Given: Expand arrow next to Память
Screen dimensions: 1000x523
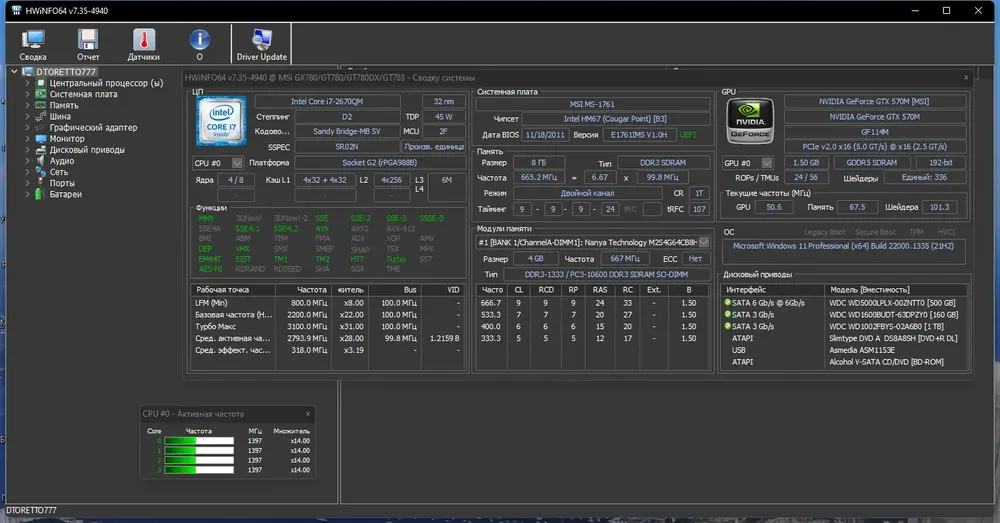Looking at the screenshot, I should coord(27,105).
